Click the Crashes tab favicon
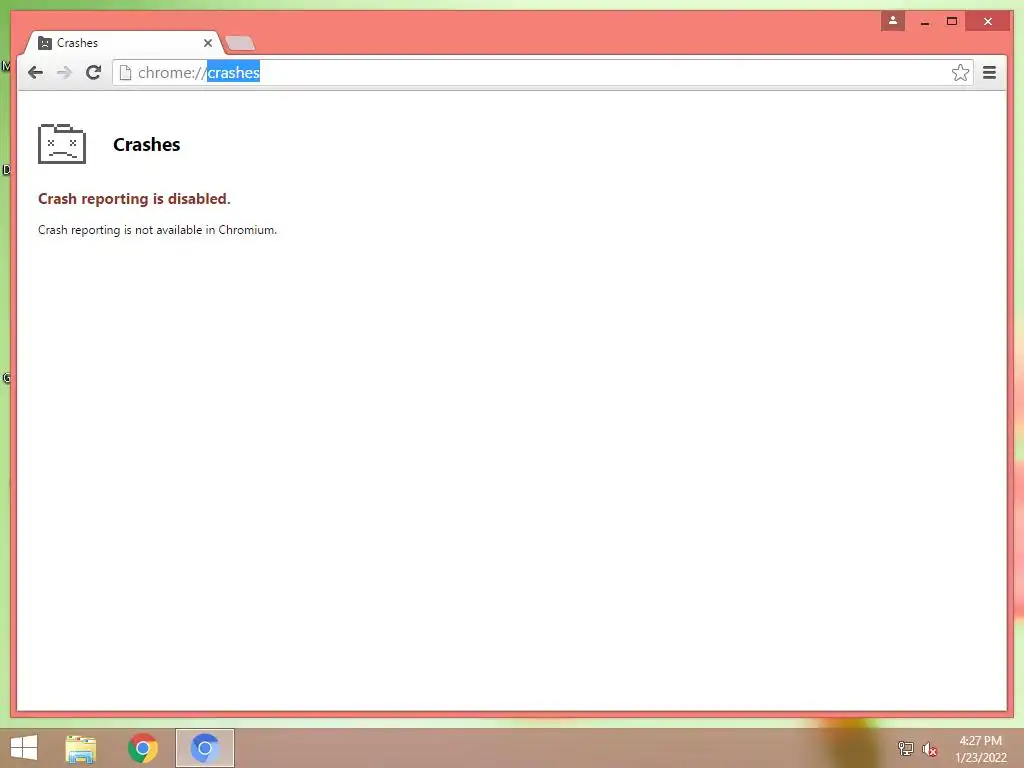Screen dimensions: 1024x768 coord(44,43)
